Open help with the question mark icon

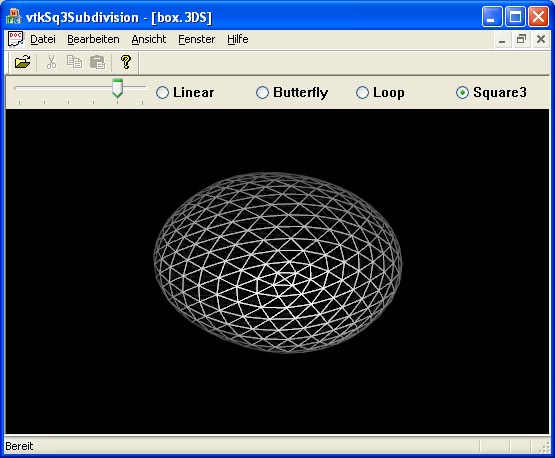pos(126,62)
